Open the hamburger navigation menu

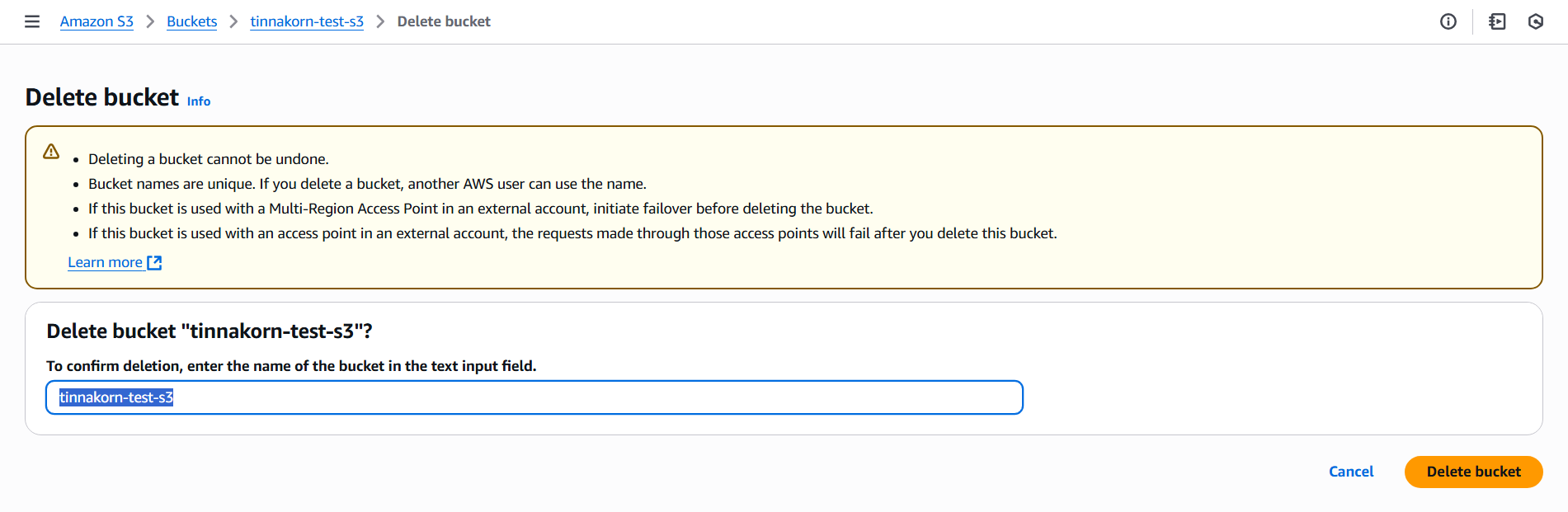click(x=32, y=21)
